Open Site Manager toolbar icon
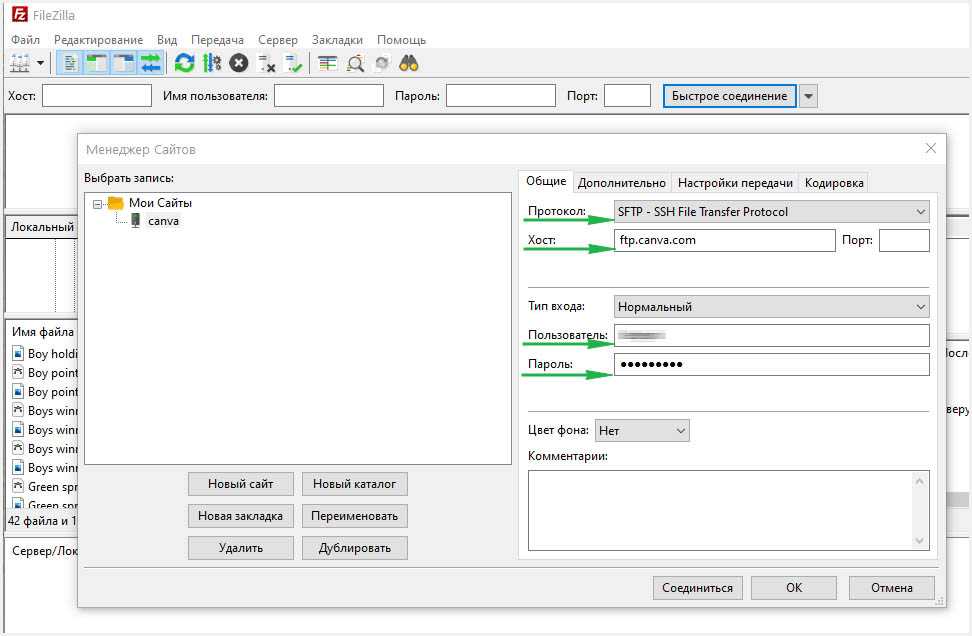 point(20,63)
